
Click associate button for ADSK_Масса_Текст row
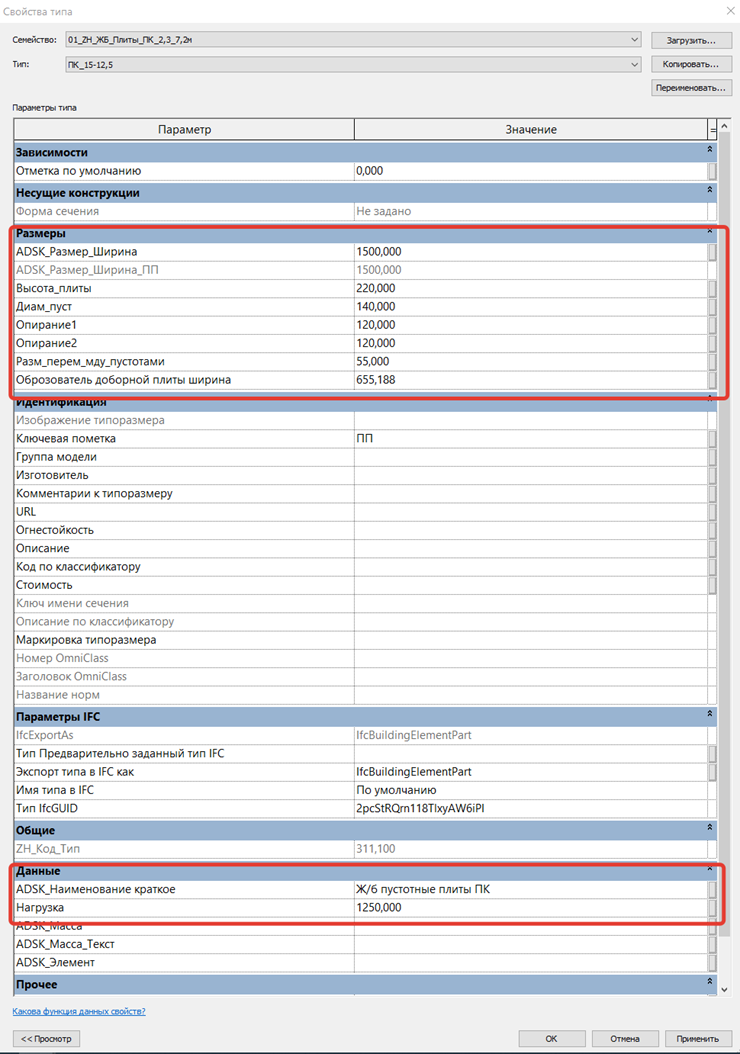[712, 944]
